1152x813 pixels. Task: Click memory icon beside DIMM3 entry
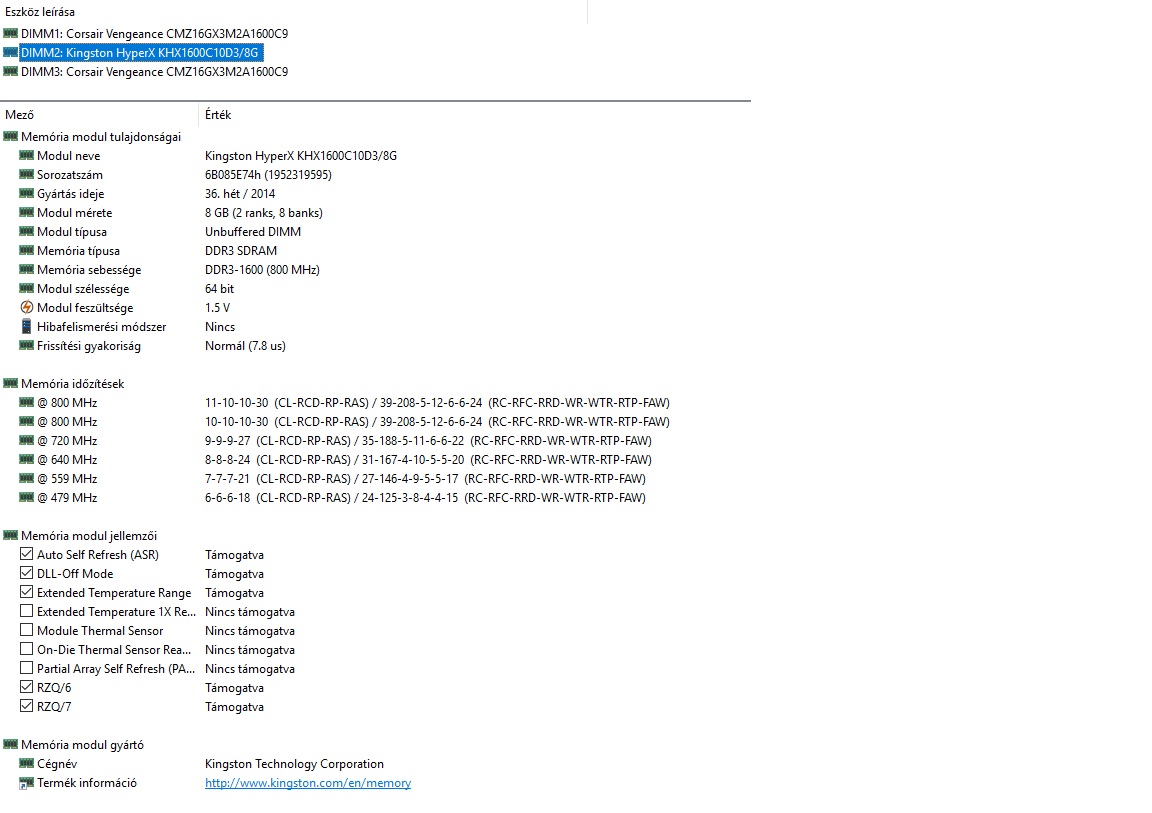(x=10, y=72)
